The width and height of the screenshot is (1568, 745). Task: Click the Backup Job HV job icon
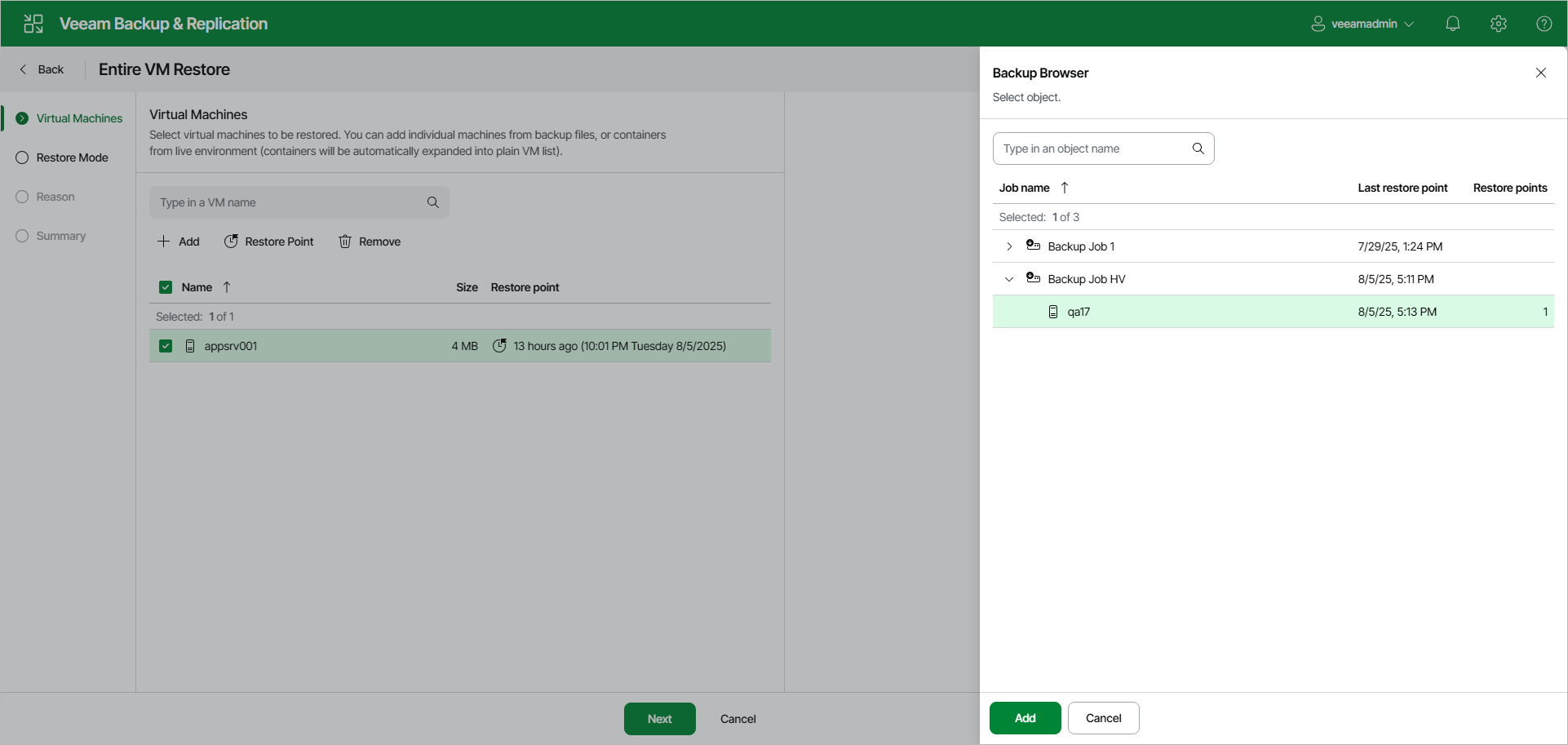(x=1033, y=278)
